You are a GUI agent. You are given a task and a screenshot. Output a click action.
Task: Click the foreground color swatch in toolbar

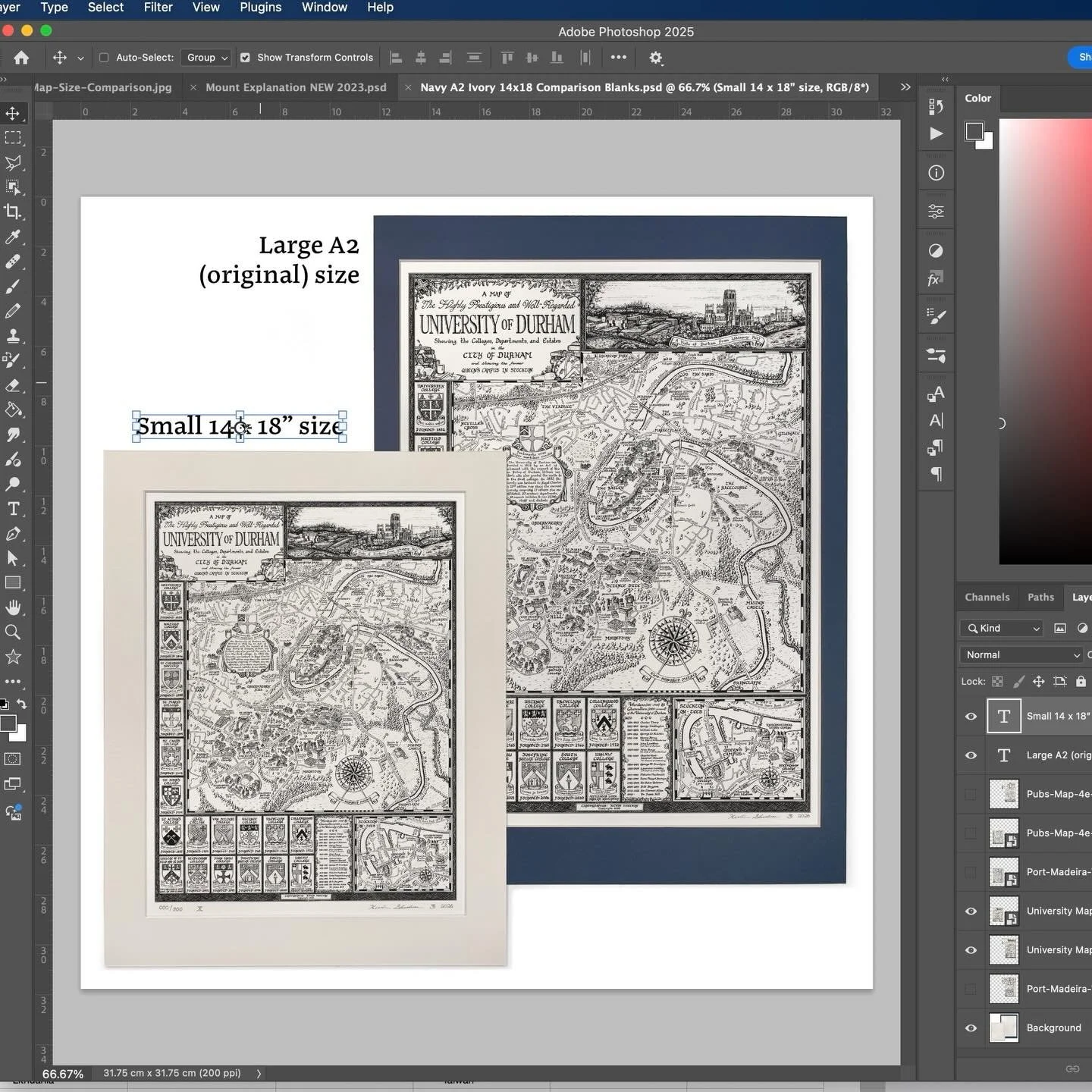pyautogui.click(x=8, y=723)
